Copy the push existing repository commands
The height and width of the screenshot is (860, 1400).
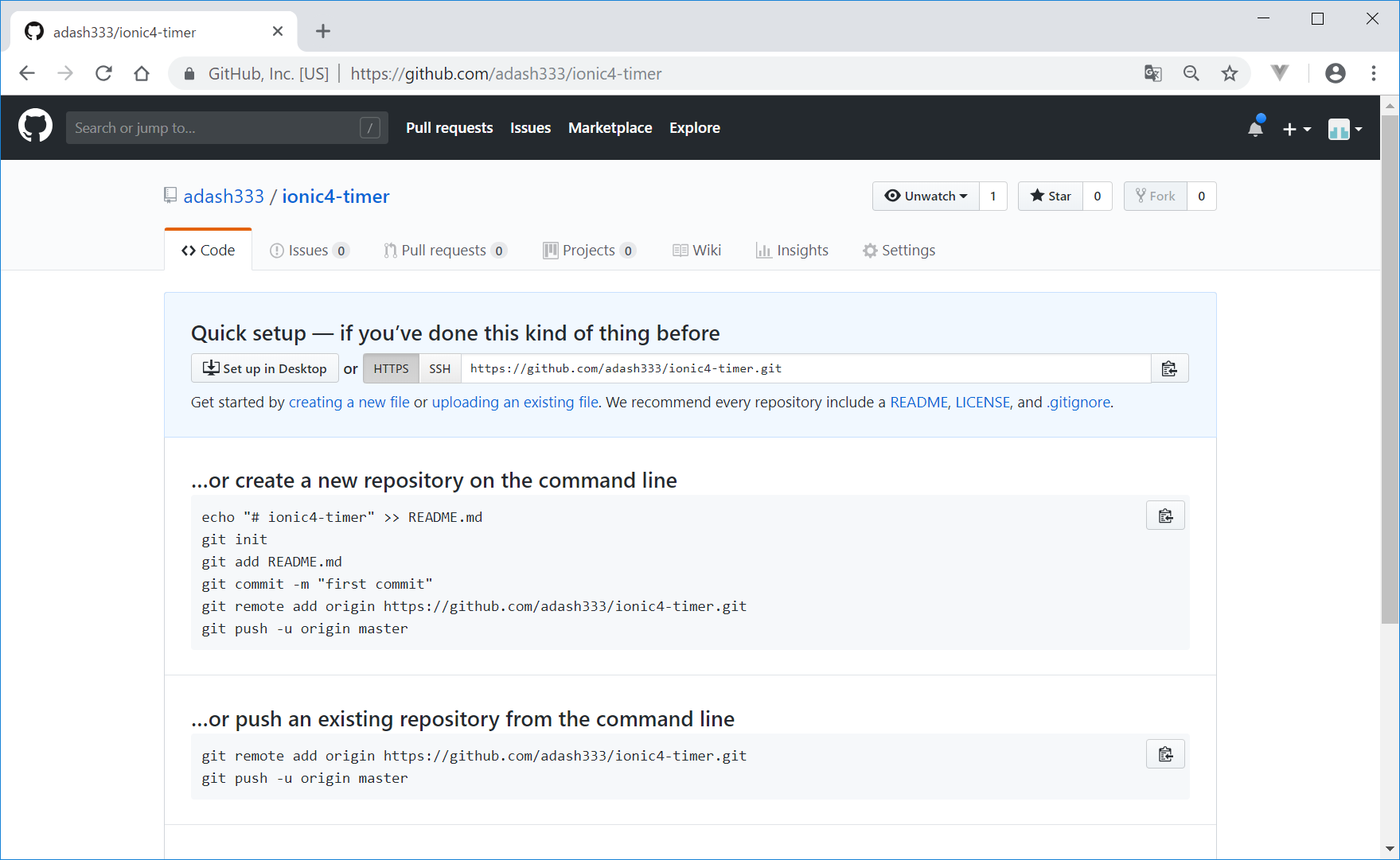(1165, 754)
